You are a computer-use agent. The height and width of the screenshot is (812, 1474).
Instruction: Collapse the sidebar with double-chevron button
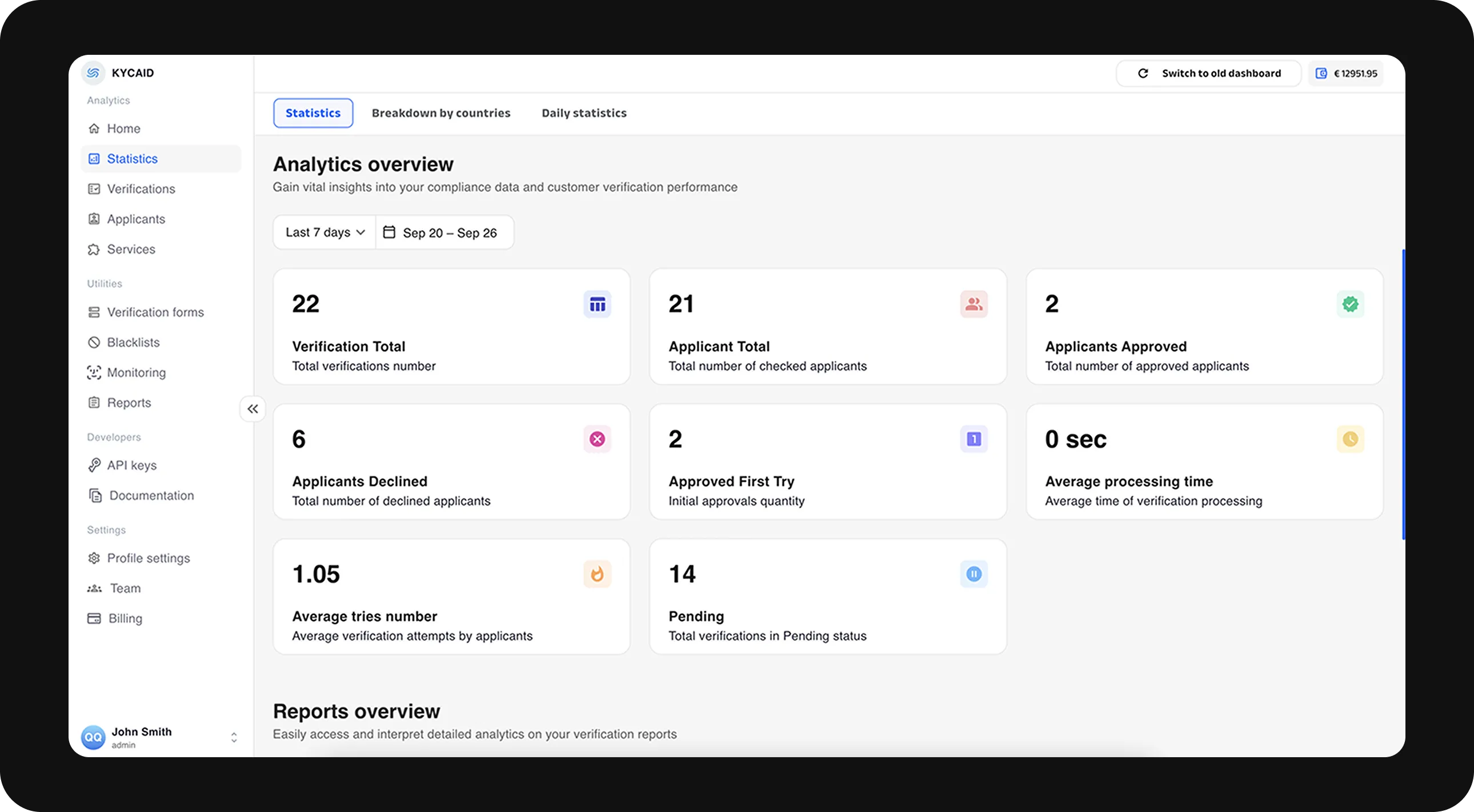(253, 409)
